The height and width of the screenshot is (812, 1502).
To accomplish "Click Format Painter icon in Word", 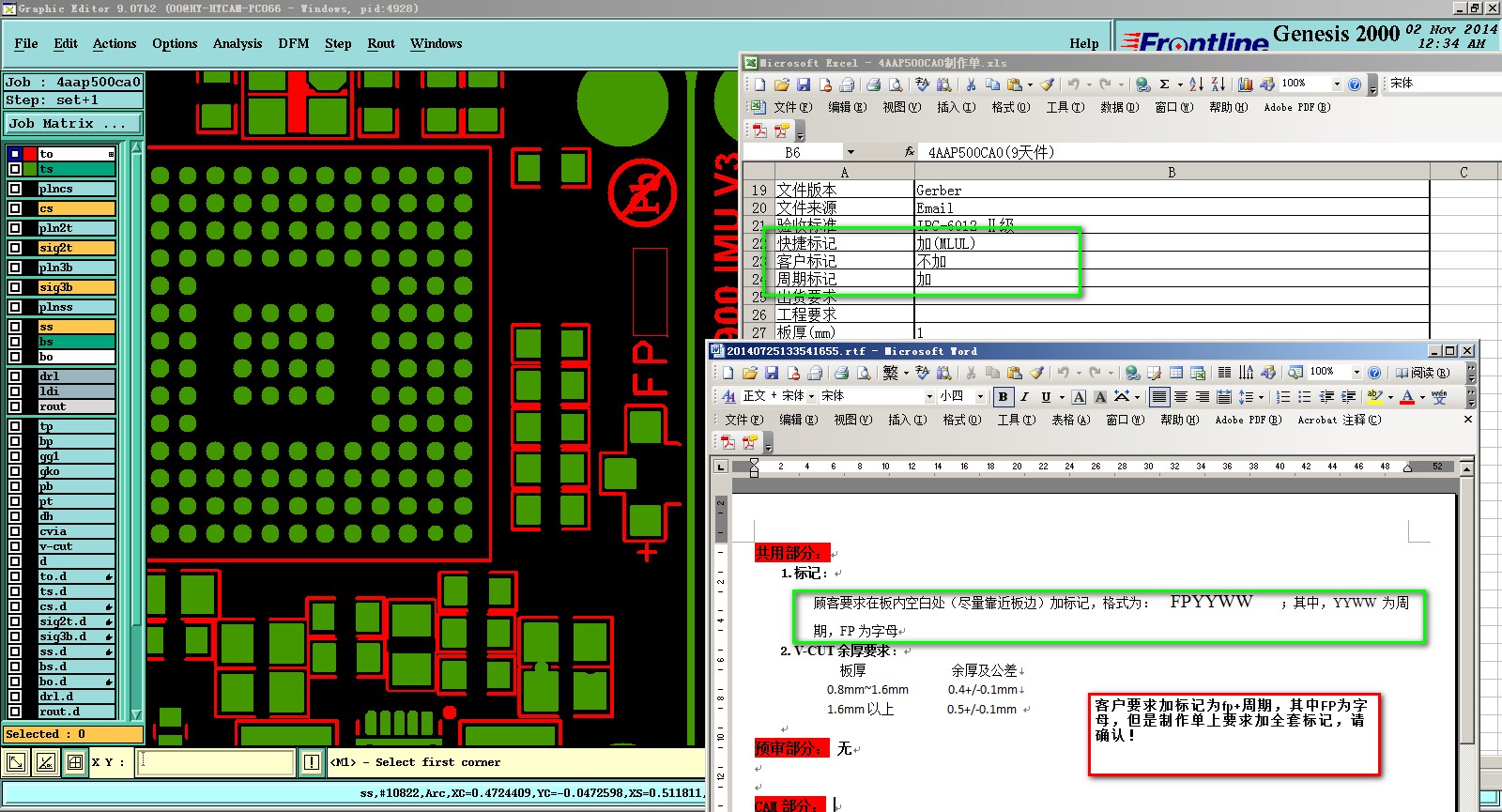I will (1036, 373).
